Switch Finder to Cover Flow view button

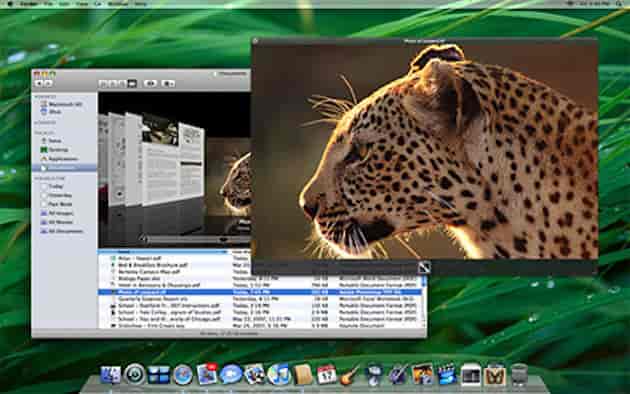pos(132,84)
